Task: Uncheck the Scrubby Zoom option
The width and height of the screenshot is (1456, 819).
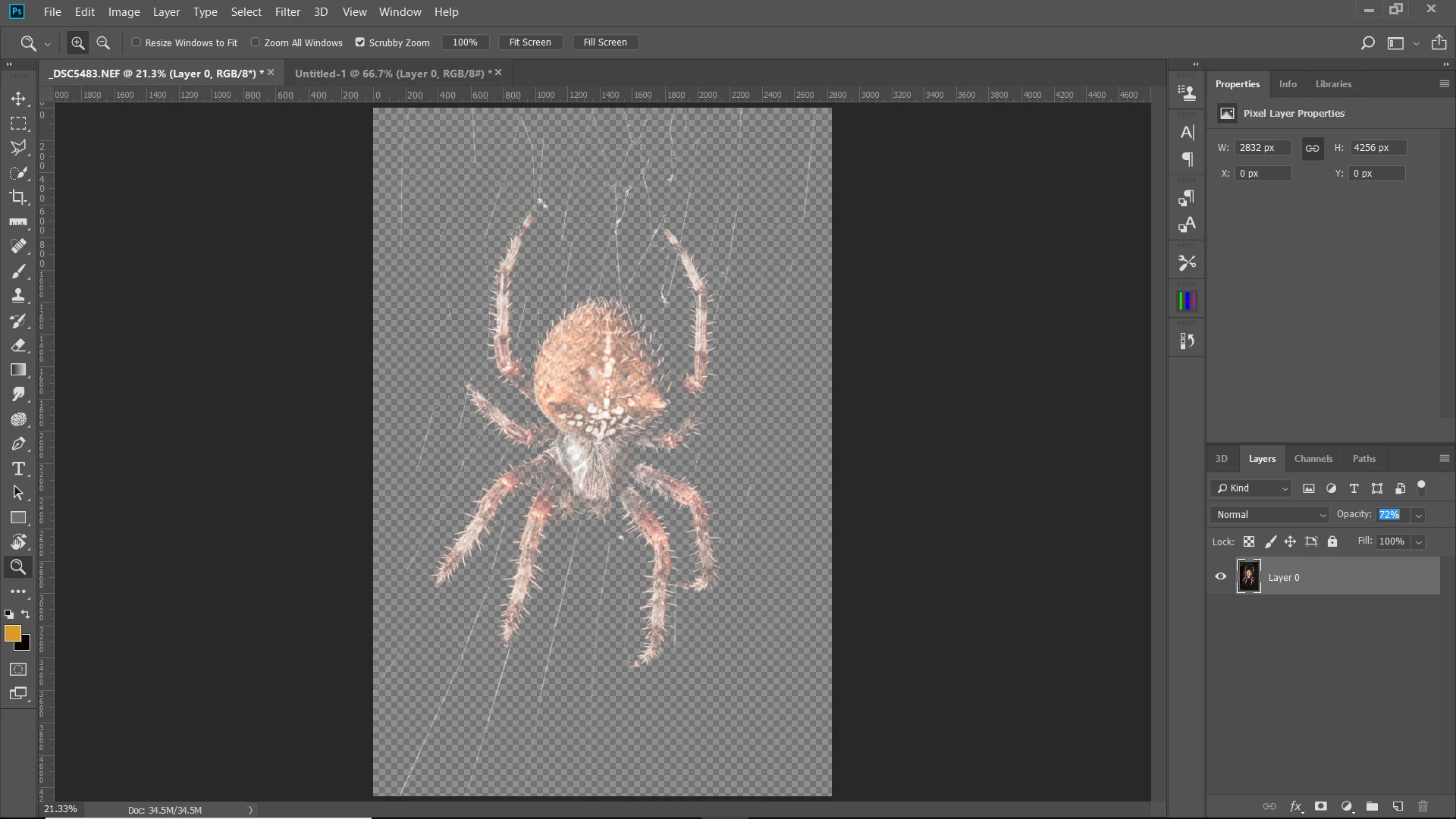Action: tap(360, 42)
